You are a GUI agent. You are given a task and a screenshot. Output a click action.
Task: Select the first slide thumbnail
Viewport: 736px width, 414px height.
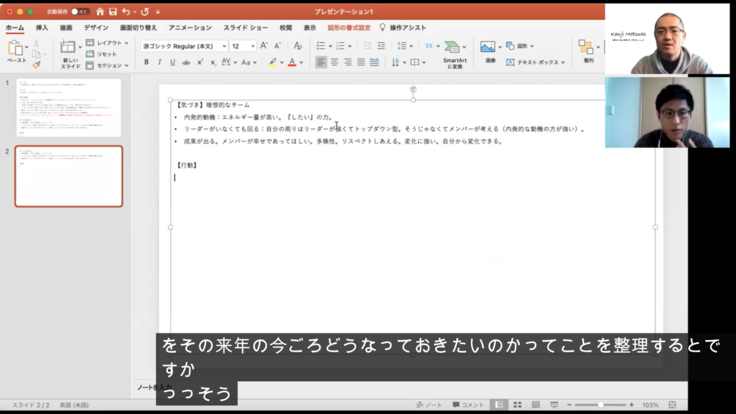[68, 108]
